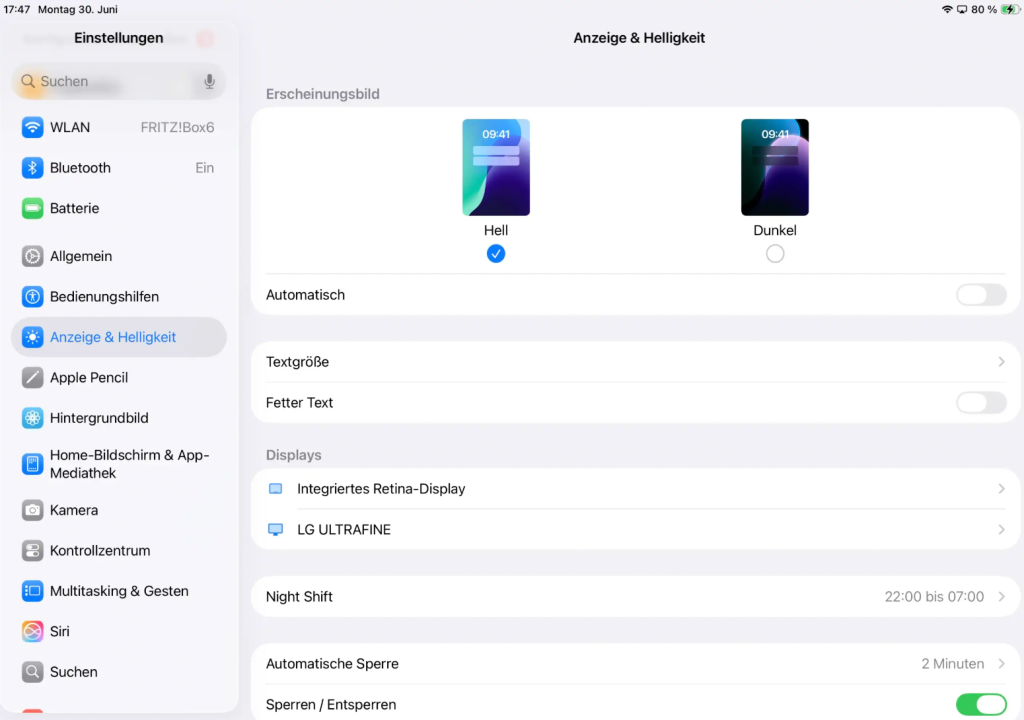Enable the Automatisch appearance toggle
The image size is (1024, 720).
(x=981, y=295)
